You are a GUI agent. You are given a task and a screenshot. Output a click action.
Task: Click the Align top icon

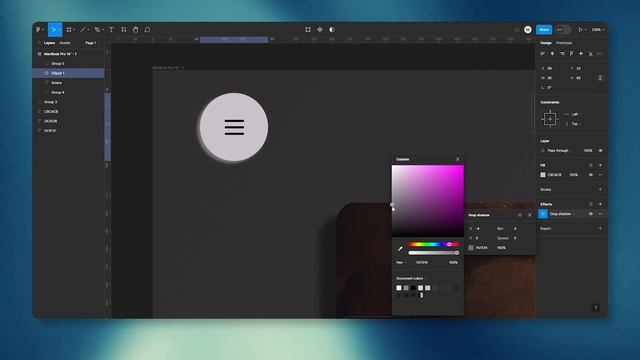click(x=571, y=53)
